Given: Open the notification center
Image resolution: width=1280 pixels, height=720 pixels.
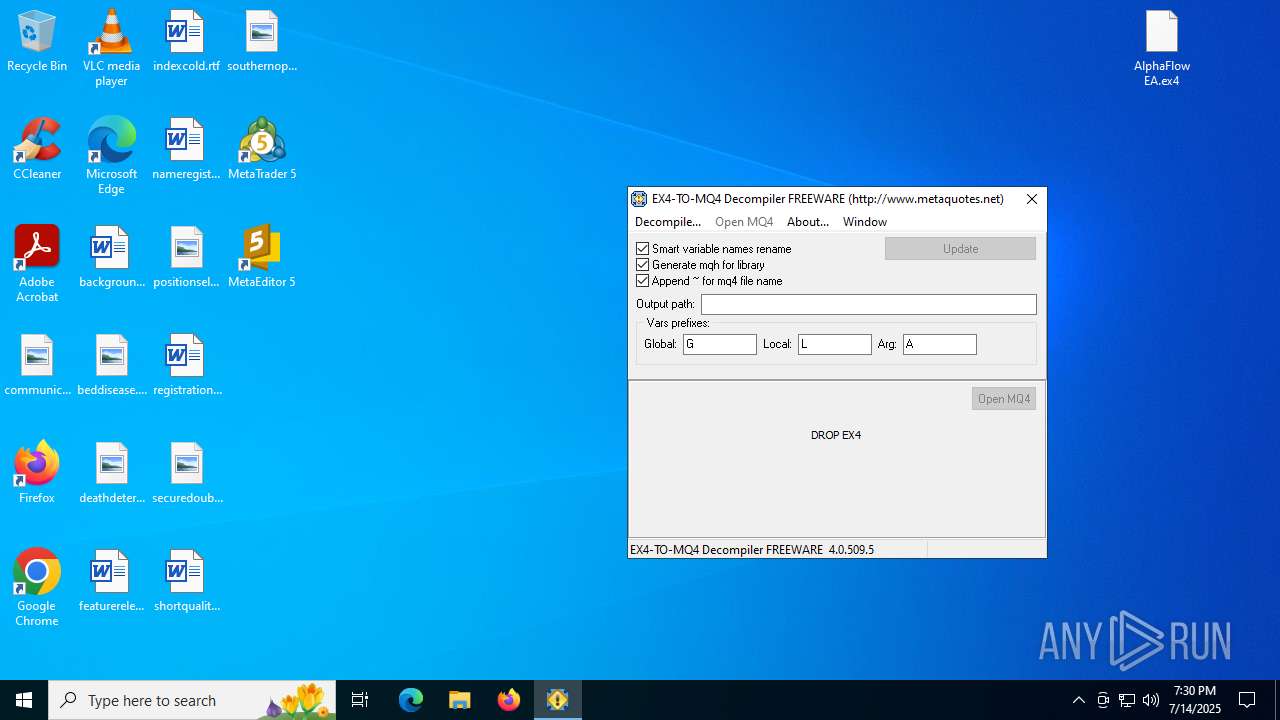Looking at the screenshot, I should 1247,700.
